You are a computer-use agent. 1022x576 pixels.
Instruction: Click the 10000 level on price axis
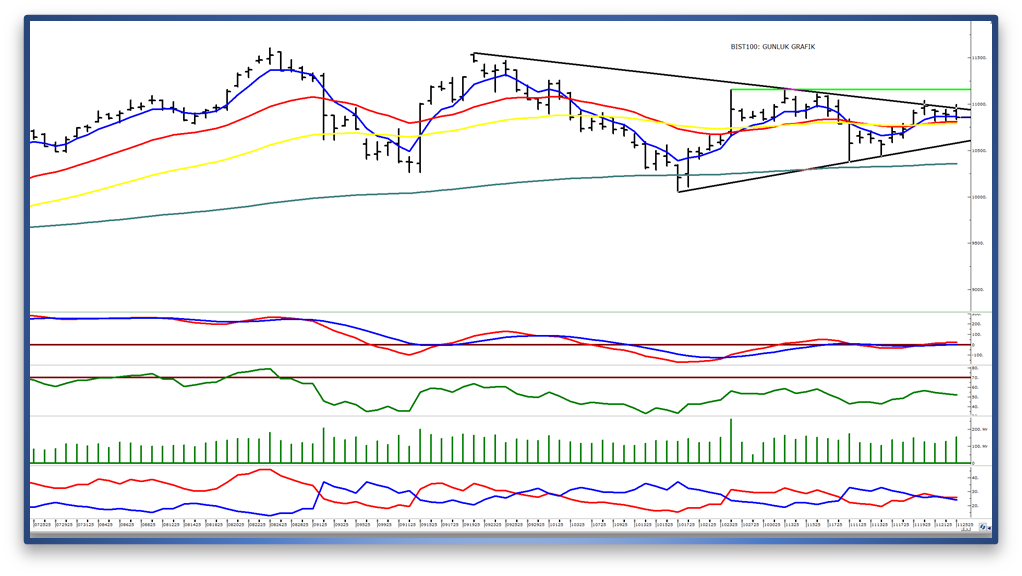[x=978, y=197]
